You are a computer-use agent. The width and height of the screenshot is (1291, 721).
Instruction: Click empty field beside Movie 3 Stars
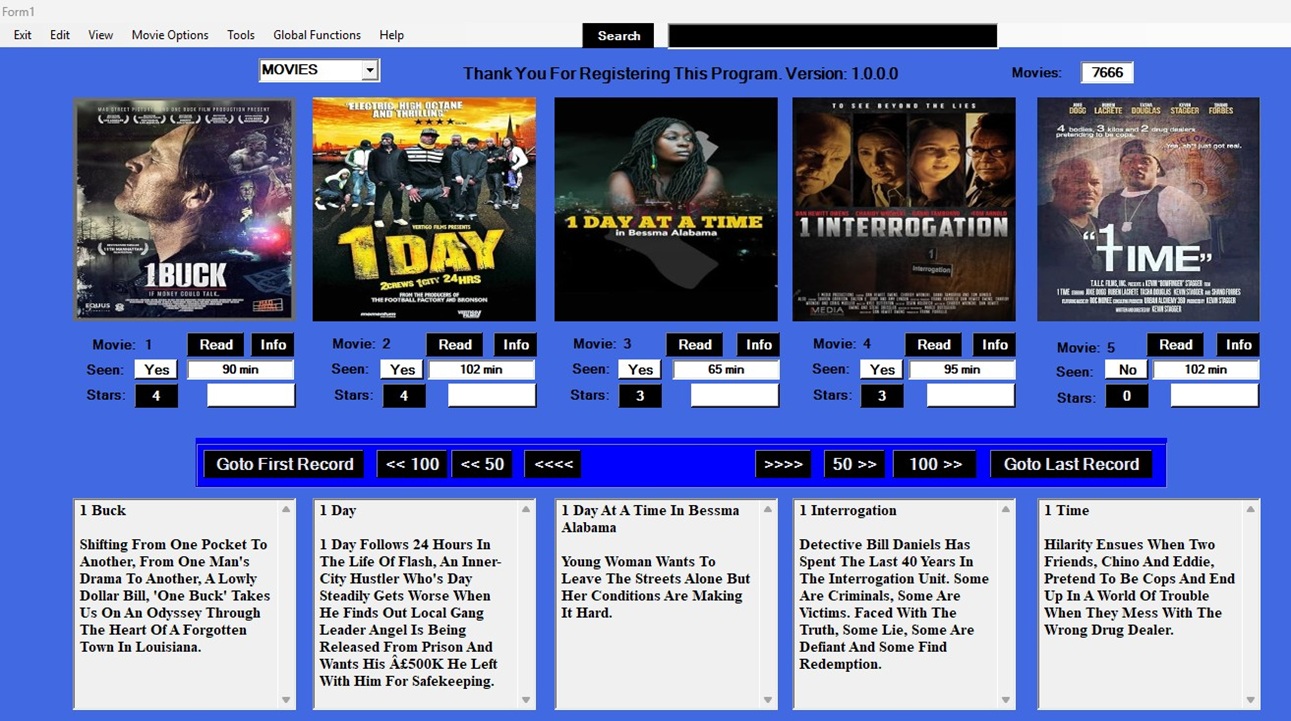tap(735, 396)
